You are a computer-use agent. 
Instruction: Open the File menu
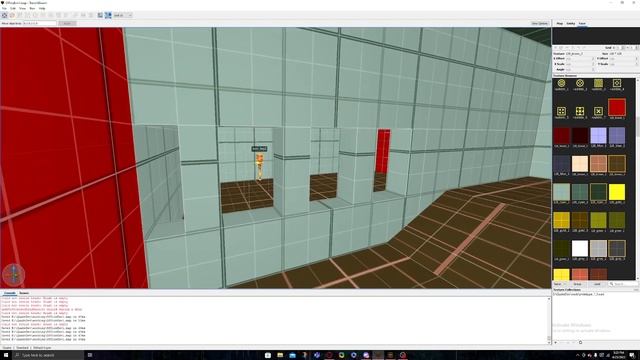pos(4,8)
